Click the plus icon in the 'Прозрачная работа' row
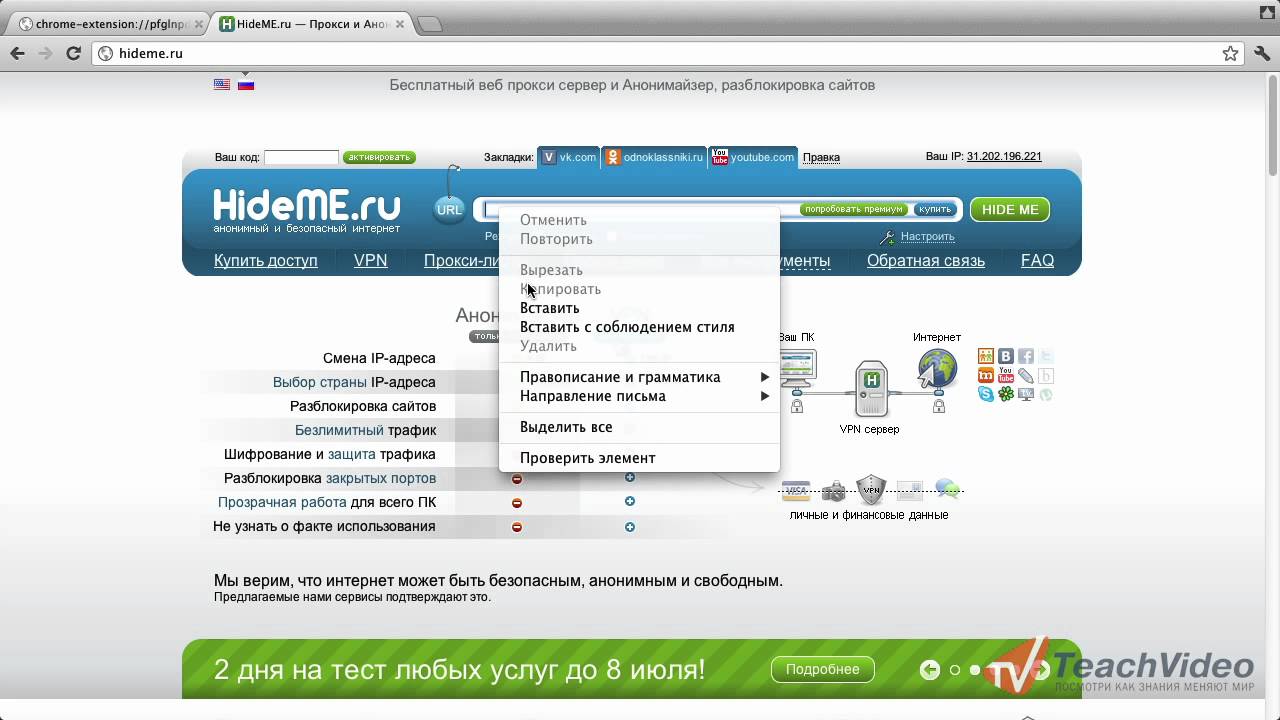Image resolution: width=1280 pixels, height=720 pixels. 630,502
